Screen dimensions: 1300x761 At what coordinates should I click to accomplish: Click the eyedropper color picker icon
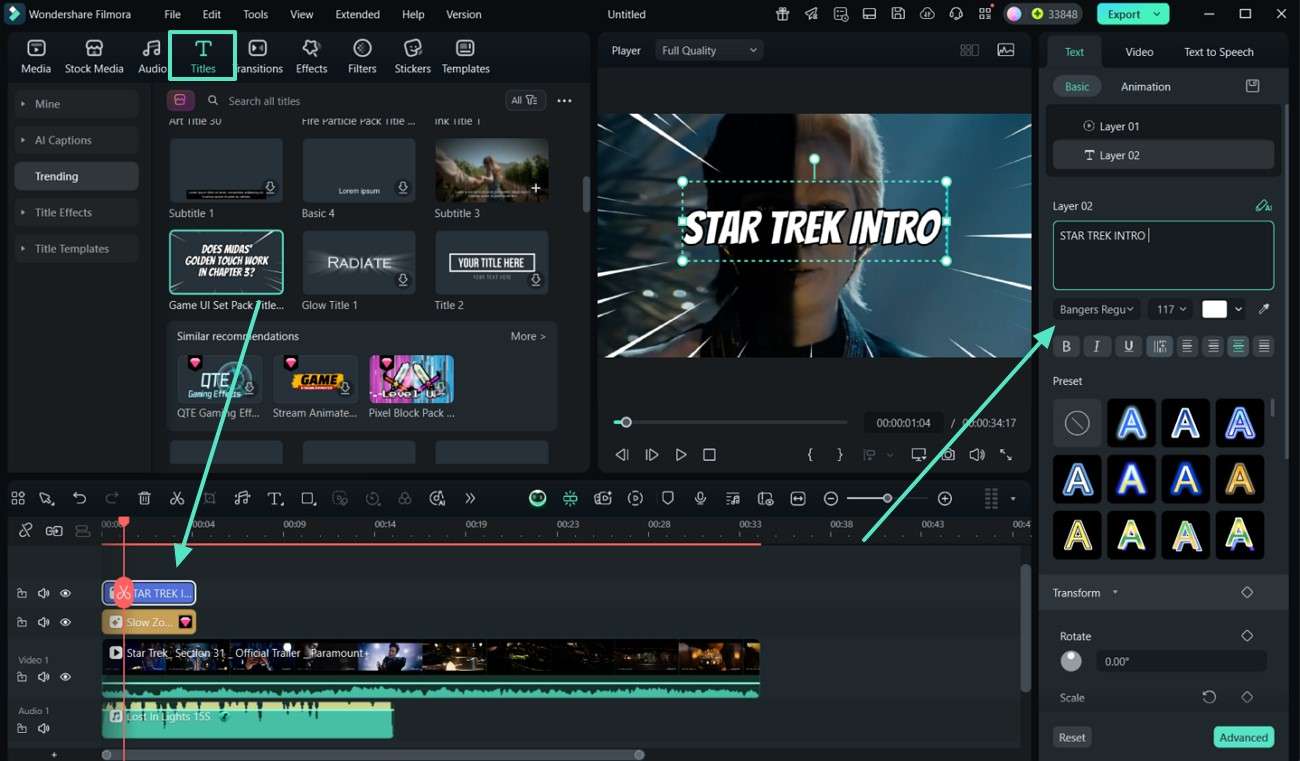[1264, 309]
